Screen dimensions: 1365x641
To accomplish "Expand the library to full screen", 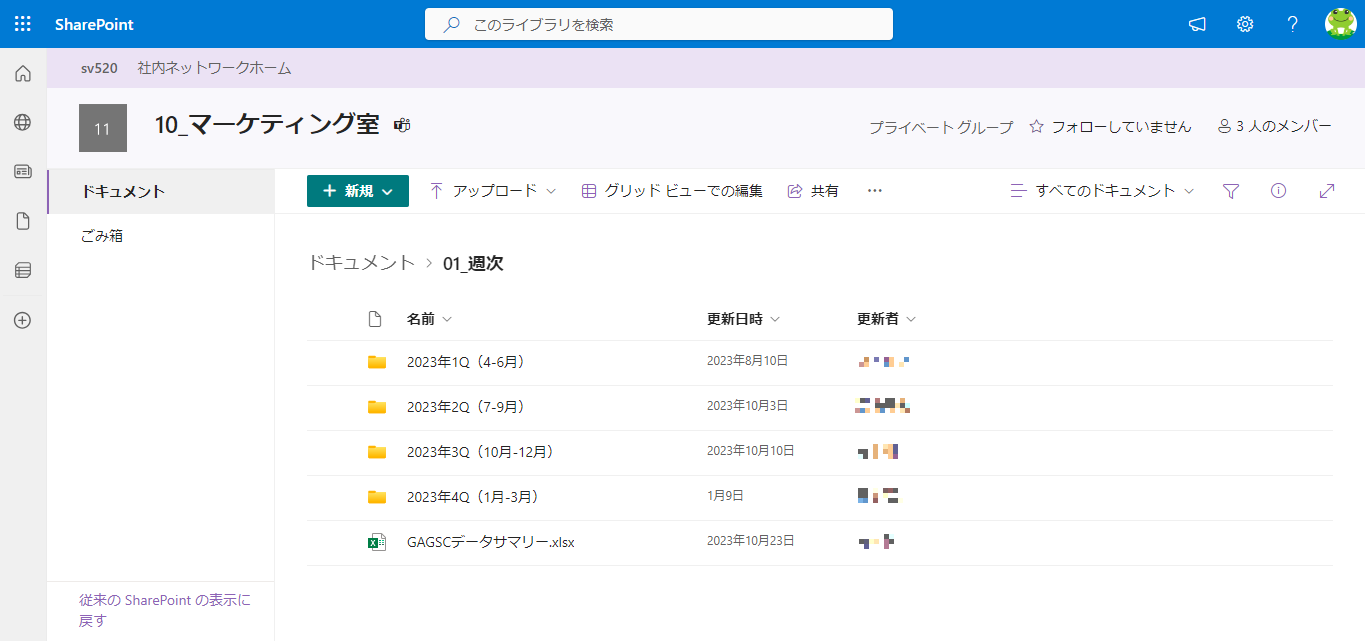I will tap(1327, 190).
